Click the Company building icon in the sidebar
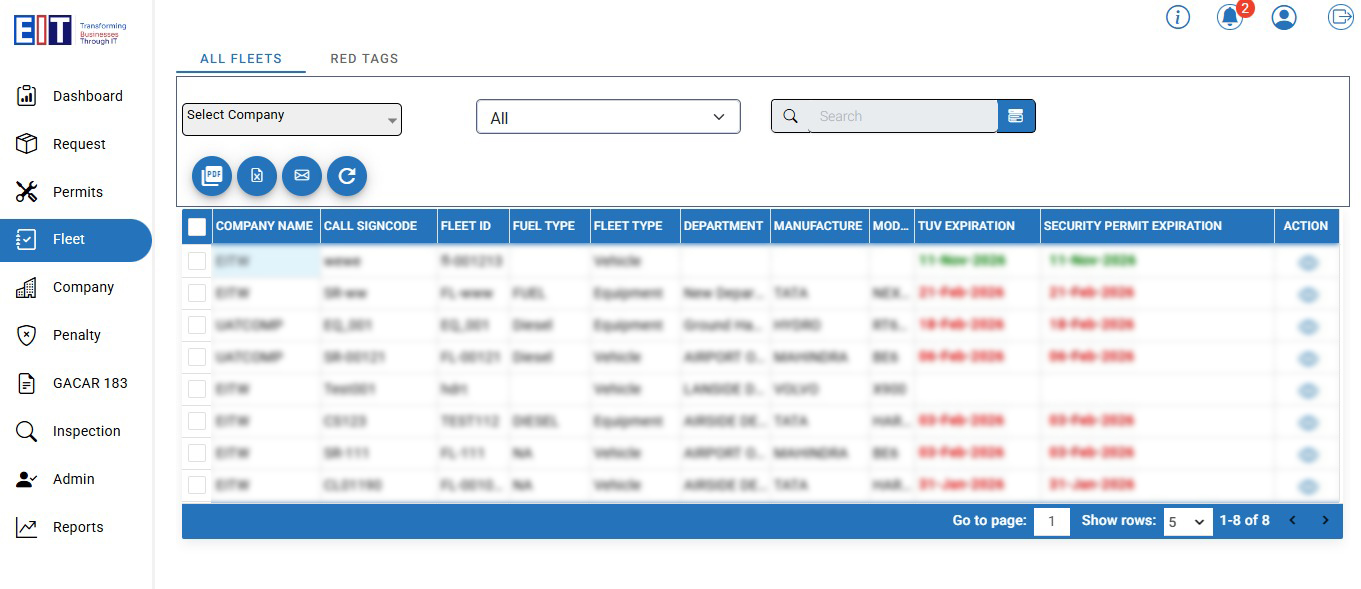 pyautogui.click(x=27, y=287)
